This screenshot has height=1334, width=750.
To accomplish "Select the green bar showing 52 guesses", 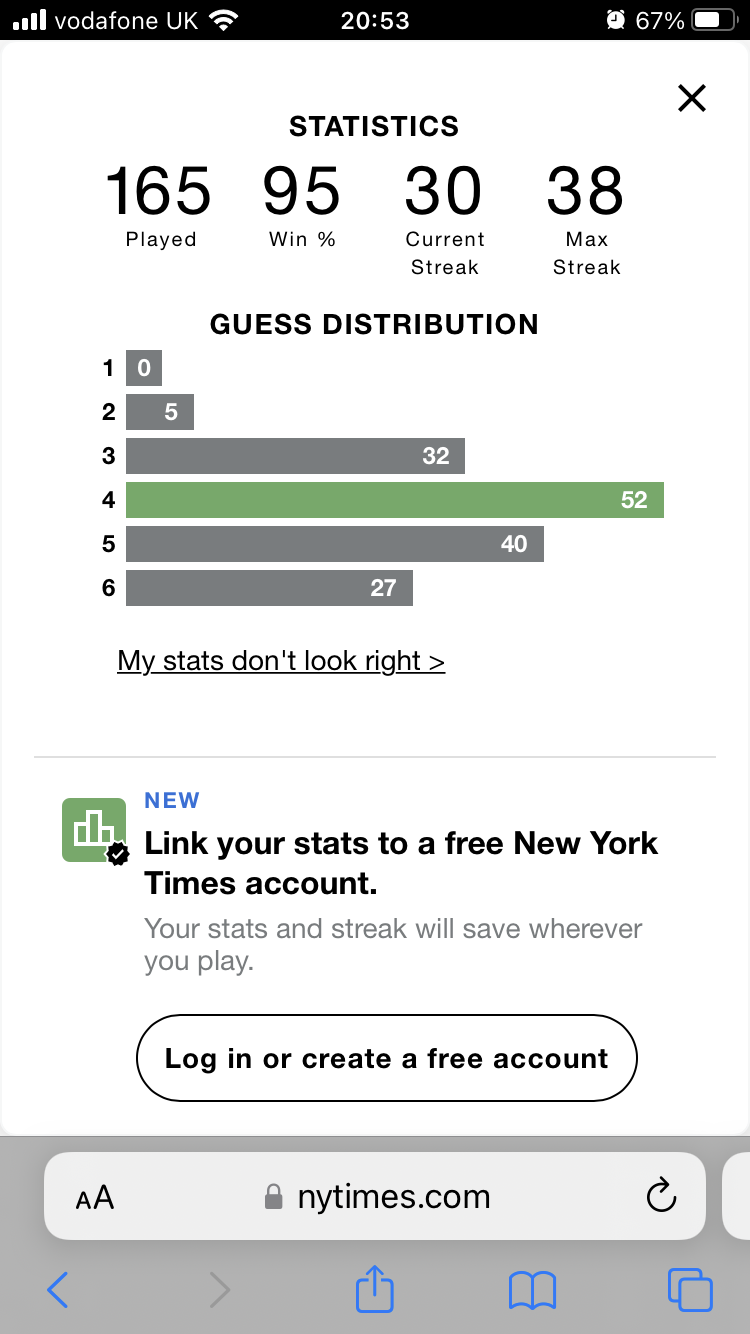I will (395, 500).
